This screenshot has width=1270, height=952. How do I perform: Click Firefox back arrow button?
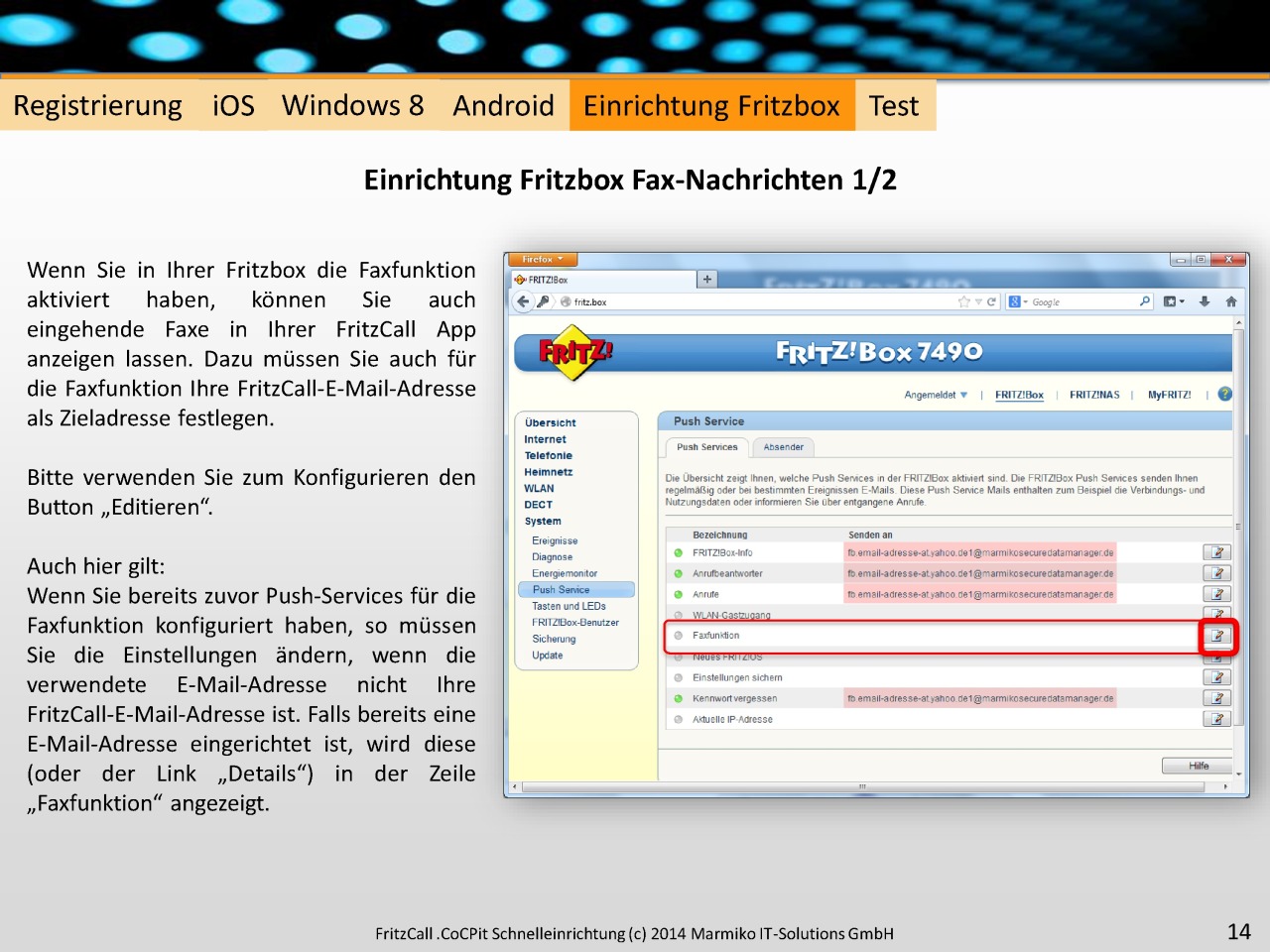524,301
